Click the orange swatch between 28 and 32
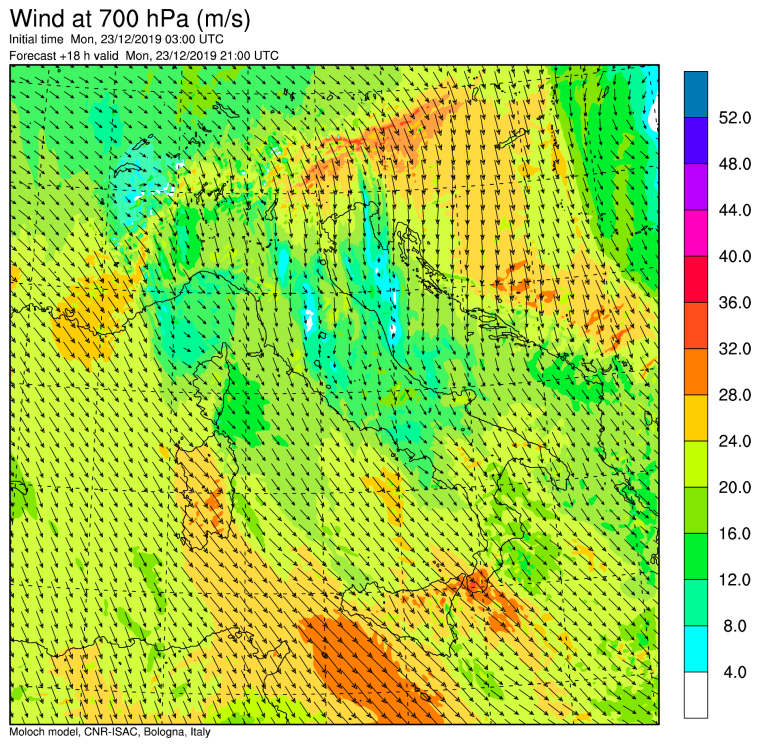Screen dimensions: 760x747 (x=696, y=371)
